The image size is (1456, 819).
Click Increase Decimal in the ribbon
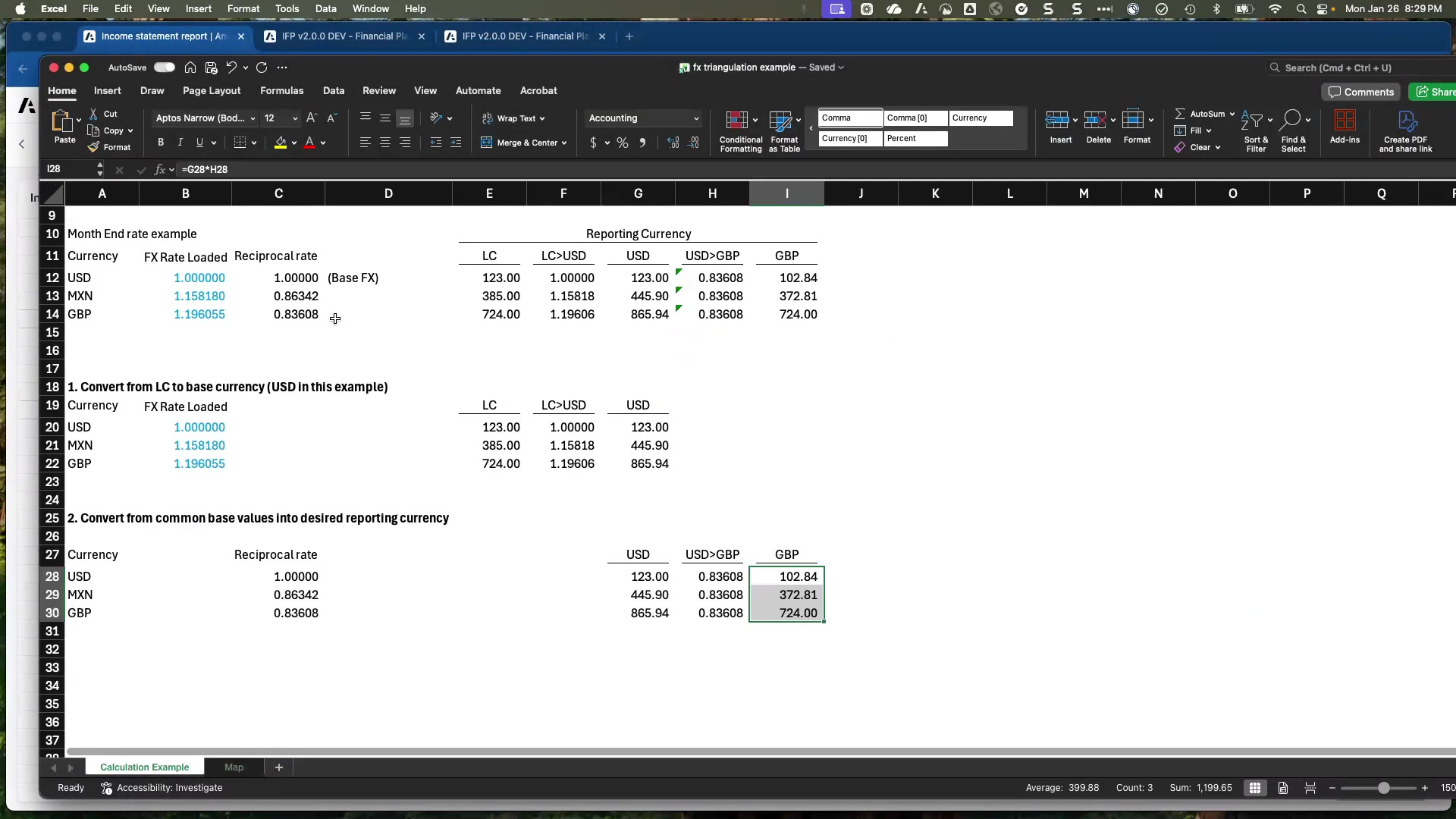(672, 143)
